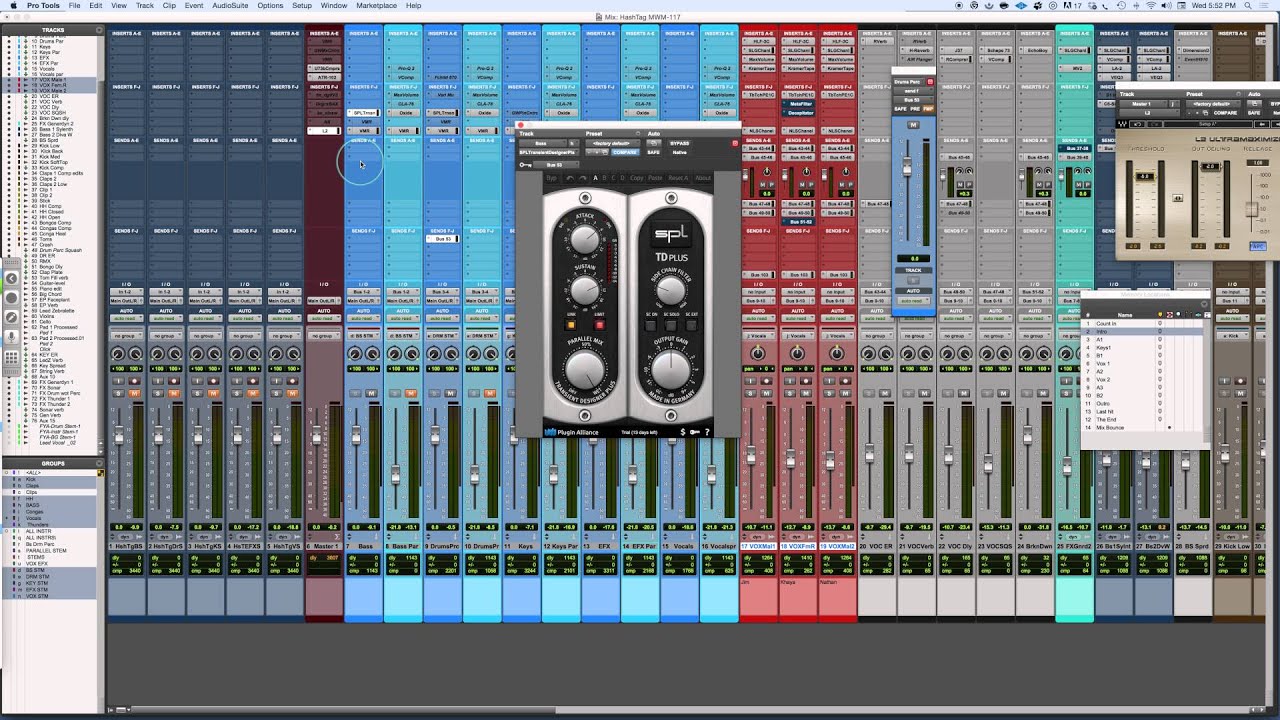Click the microphone icon on the floating side toolbar

(11, 336)
